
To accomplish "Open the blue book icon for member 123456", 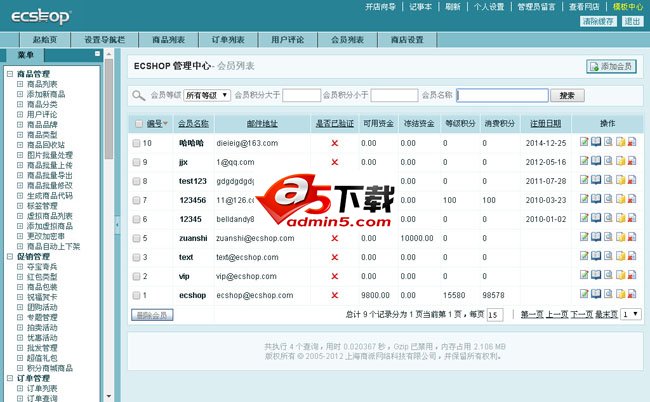I will (596, 199).
